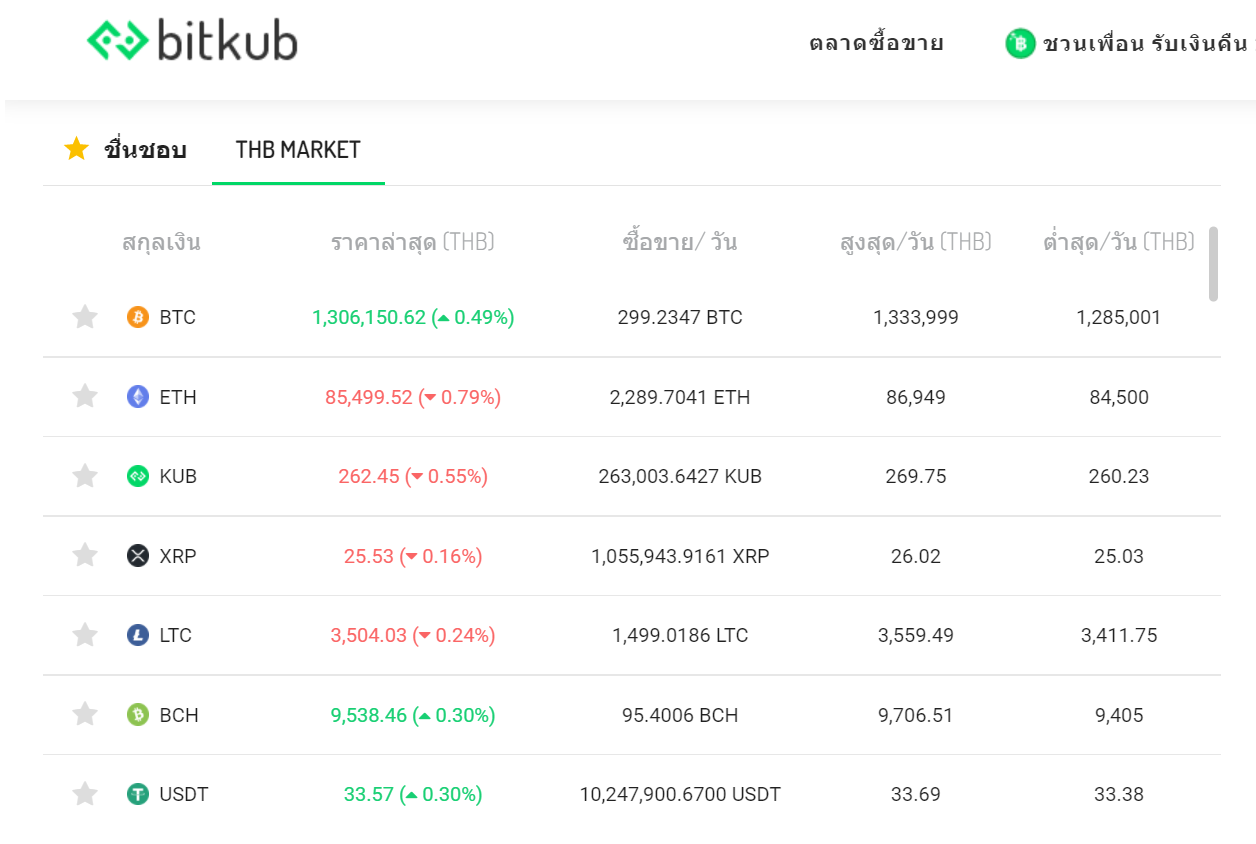Toggle favorite star for USDT

click(x=85, y=794)
